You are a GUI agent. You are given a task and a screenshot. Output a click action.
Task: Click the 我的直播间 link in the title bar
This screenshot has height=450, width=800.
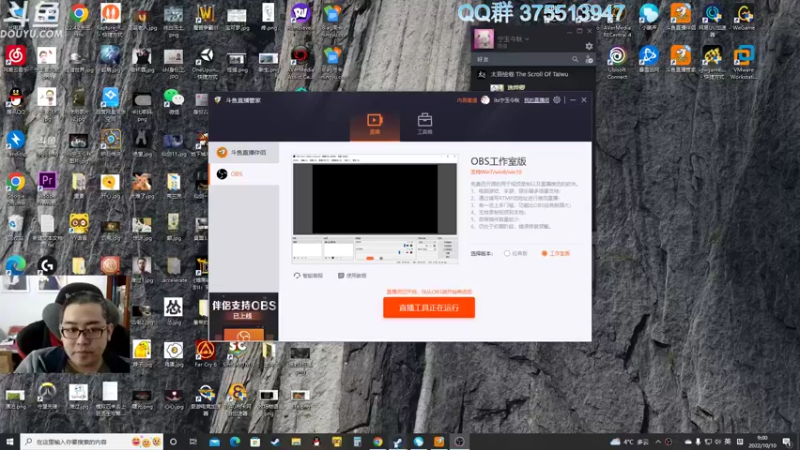[x=536, y=101]
